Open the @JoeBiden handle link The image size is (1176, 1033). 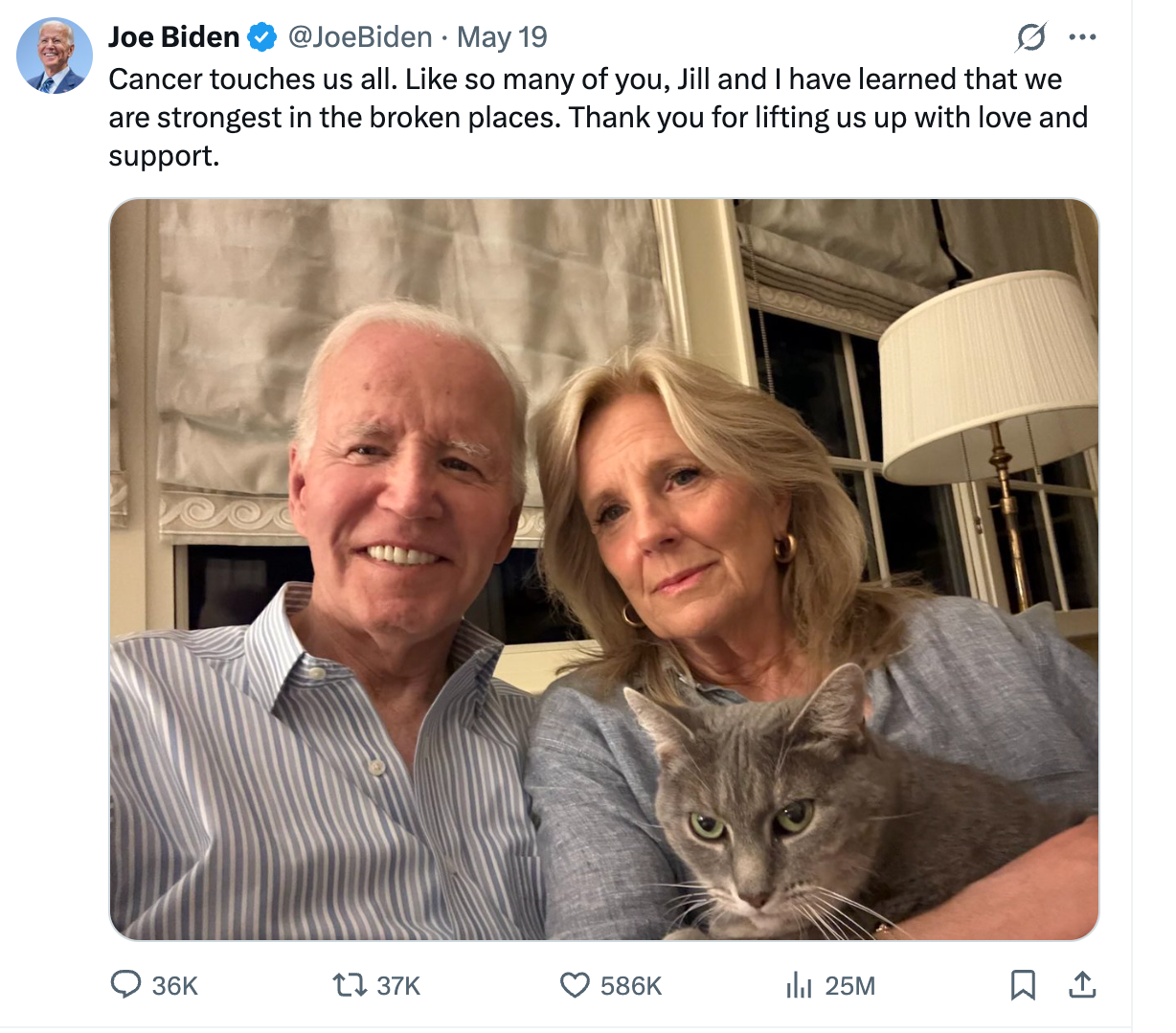point(360,37)
